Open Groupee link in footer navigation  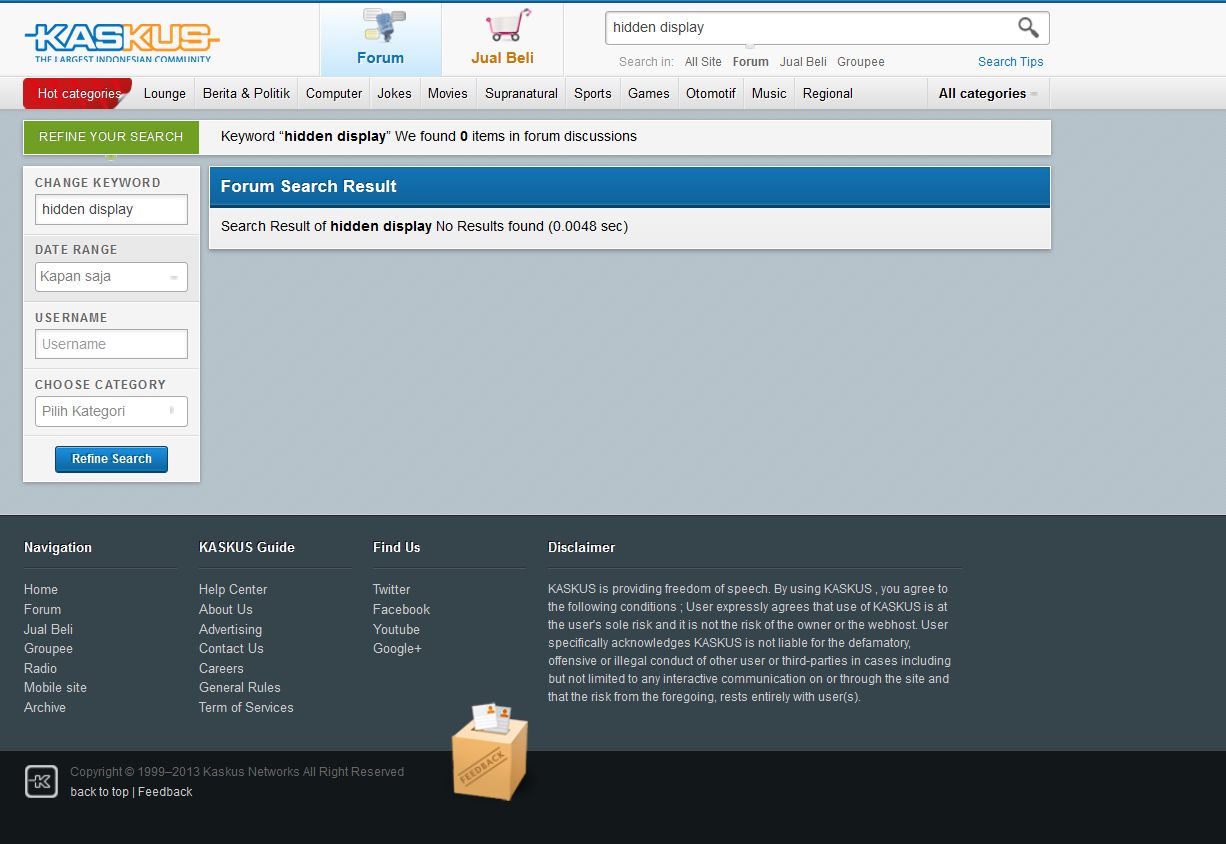pos(48,648)
